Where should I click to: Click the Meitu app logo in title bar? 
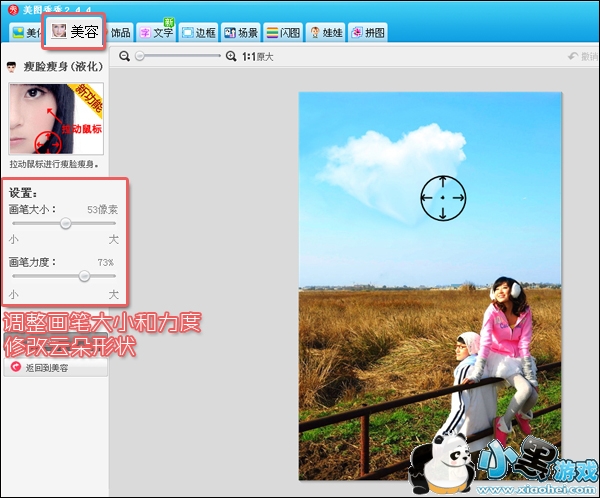(10, 7)
